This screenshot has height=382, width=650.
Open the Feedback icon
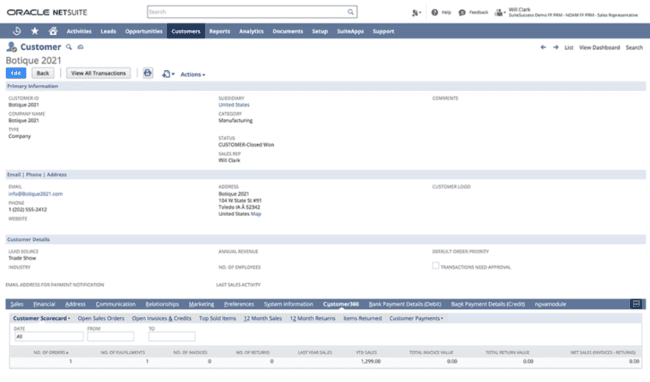(x=462, y=12)
